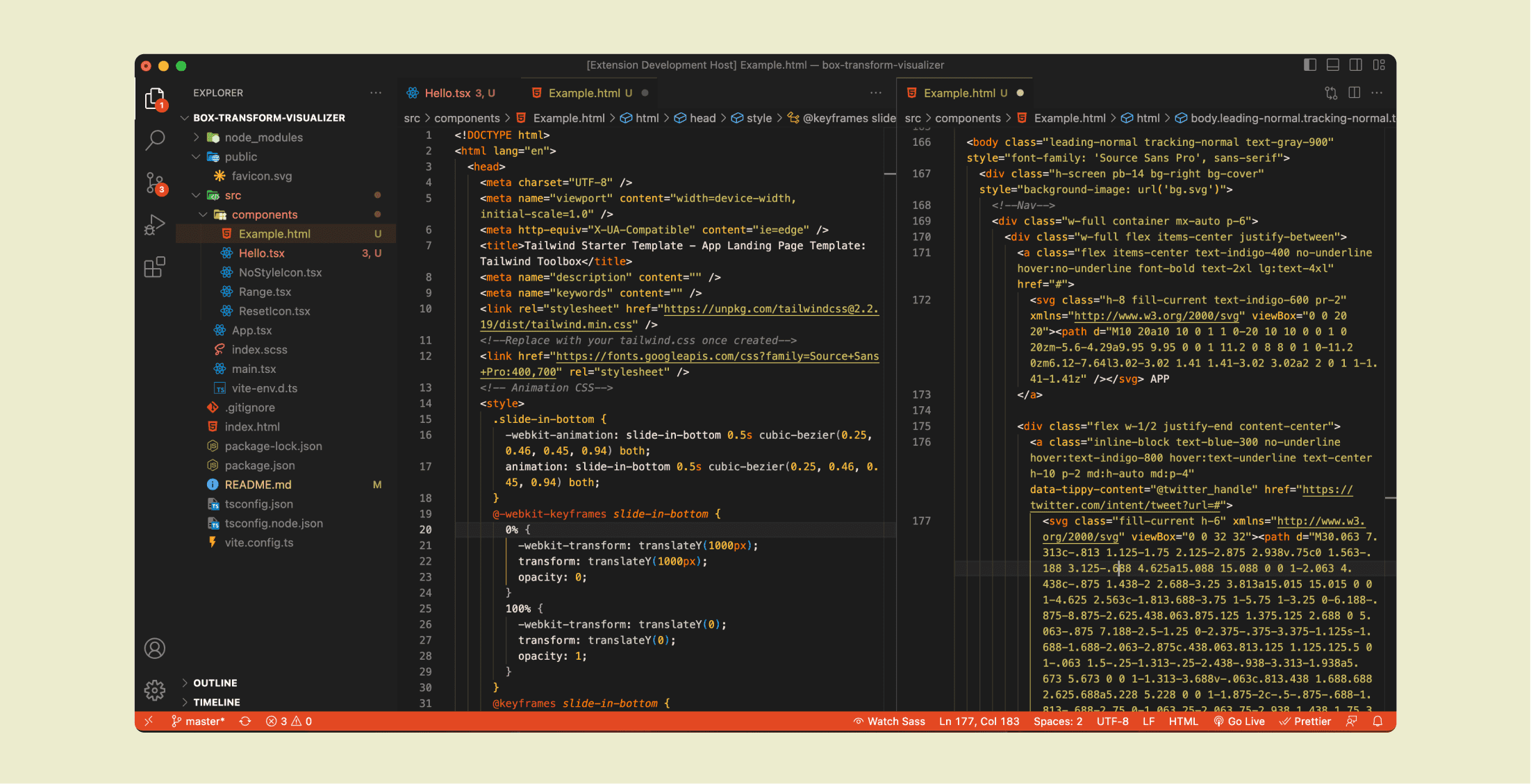Image resolution: width=1531 pixels, height=784 pixels.
Task: Open package.json file
Action: coord(259,465)
